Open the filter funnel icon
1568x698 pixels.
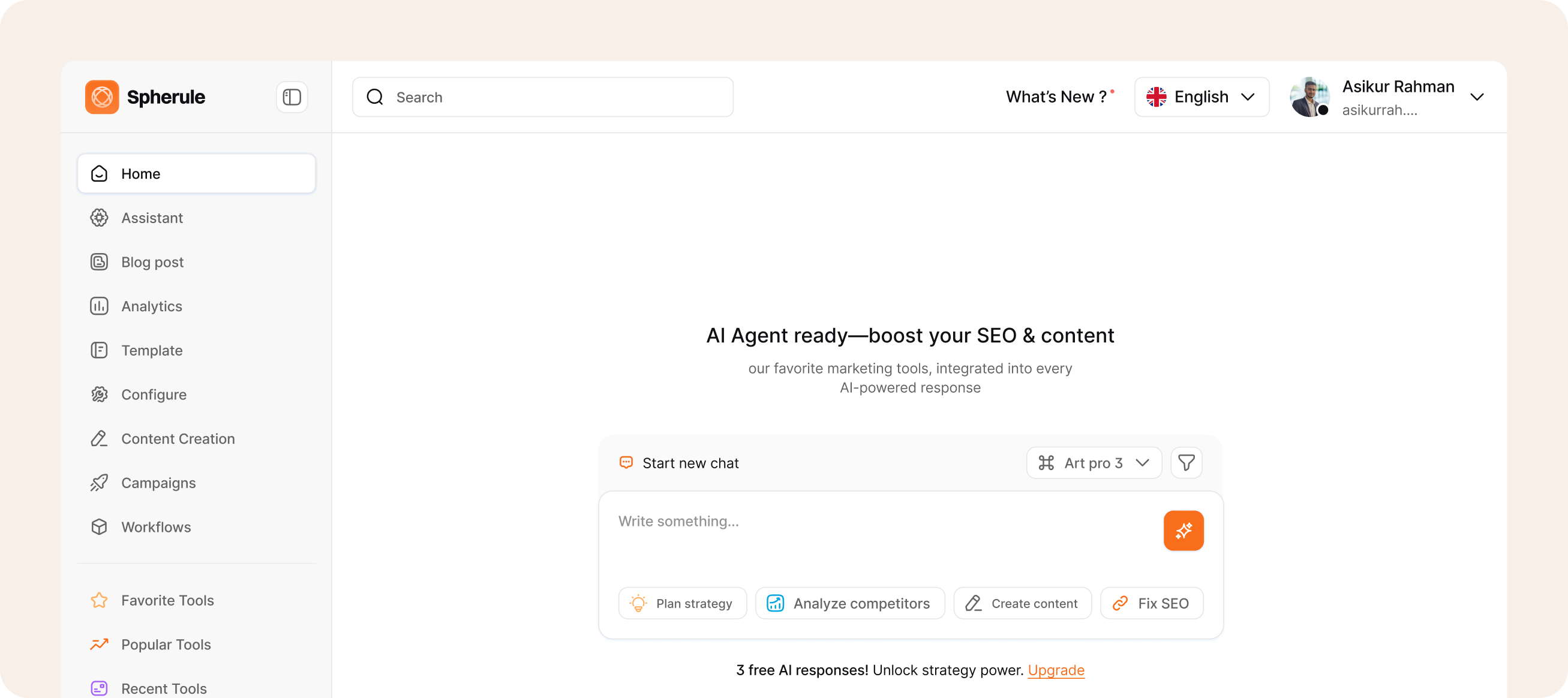point(1186,462)
